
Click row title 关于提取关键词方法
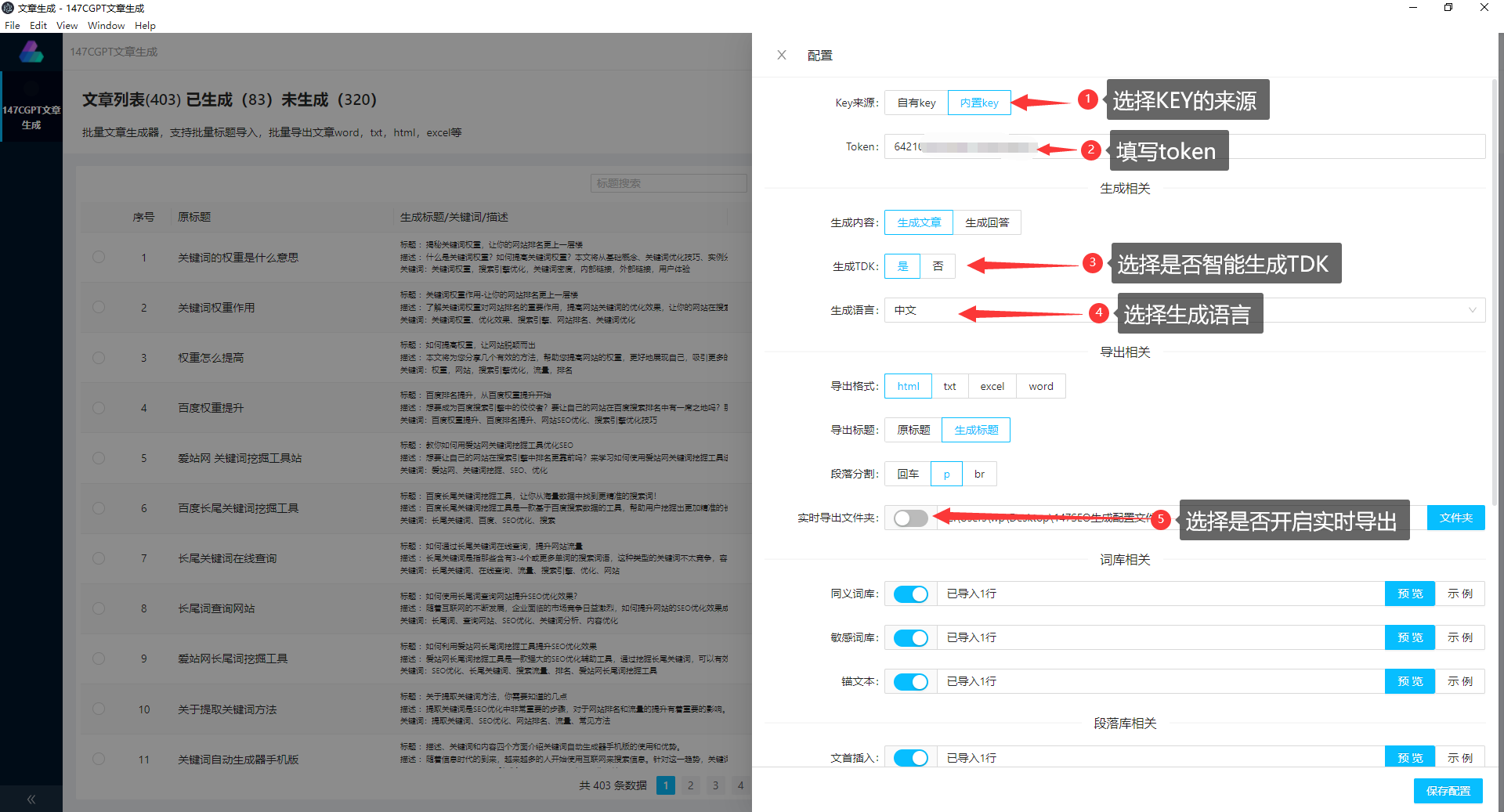click(x=227, y=709)
